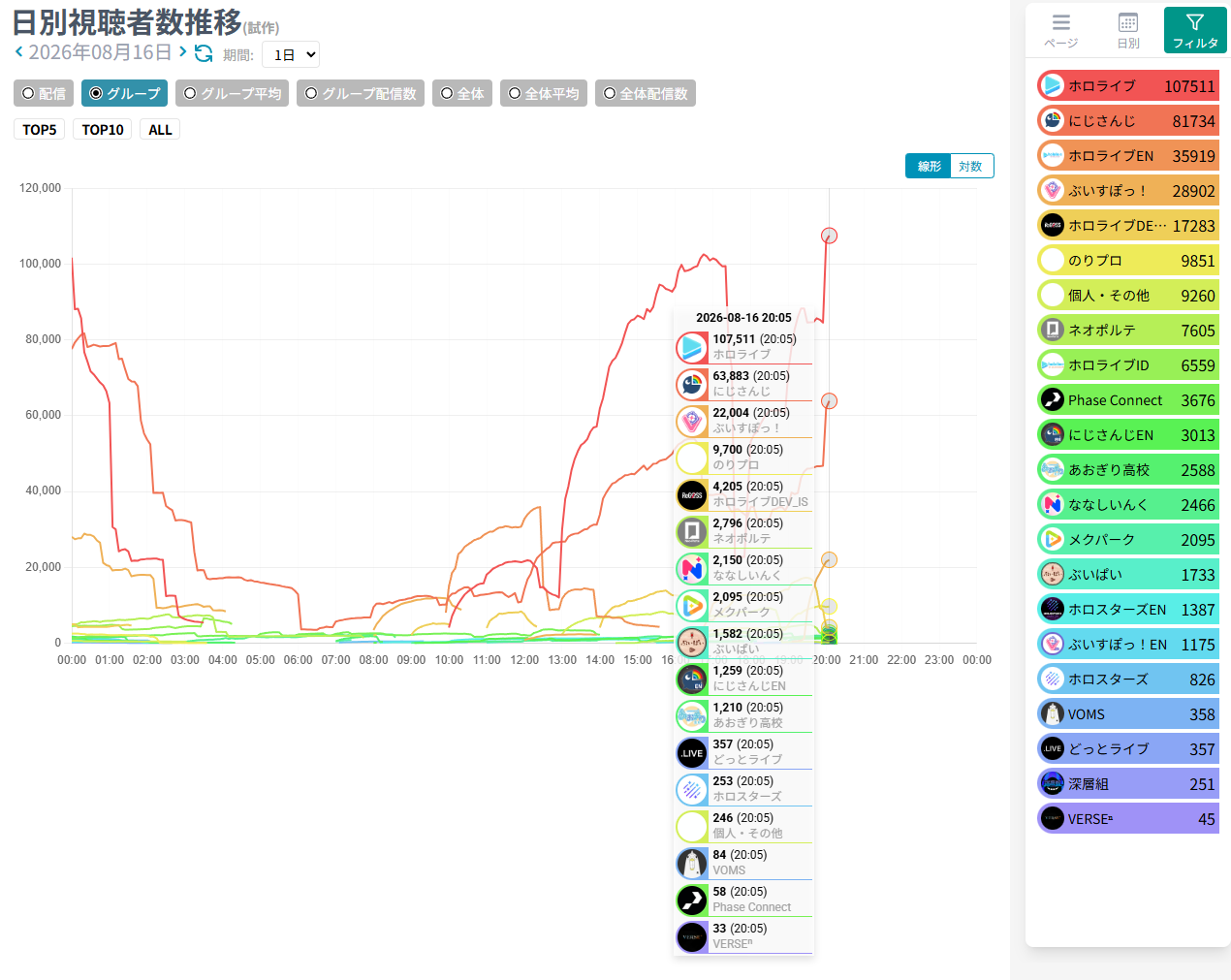Toggle 個人・その他 row in sidebar

pos(1128,296)
